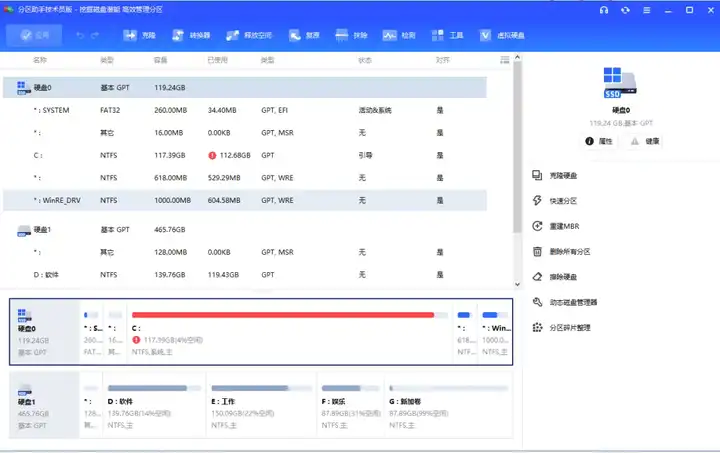Select the C: partition row in the list
This screenshot has height=453, width=720.
245,156
